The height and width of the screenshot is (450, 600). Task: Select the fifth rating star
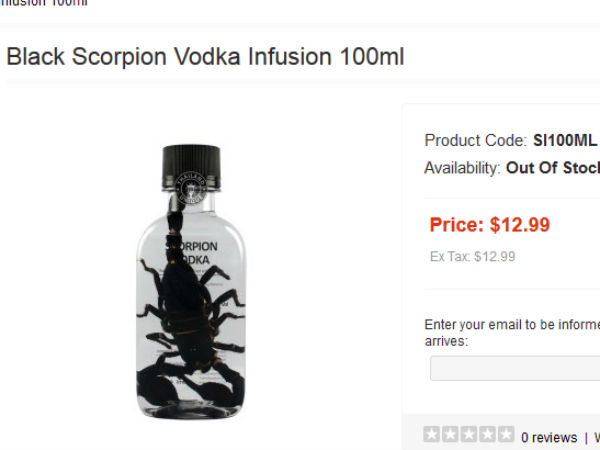coord(506,436)
